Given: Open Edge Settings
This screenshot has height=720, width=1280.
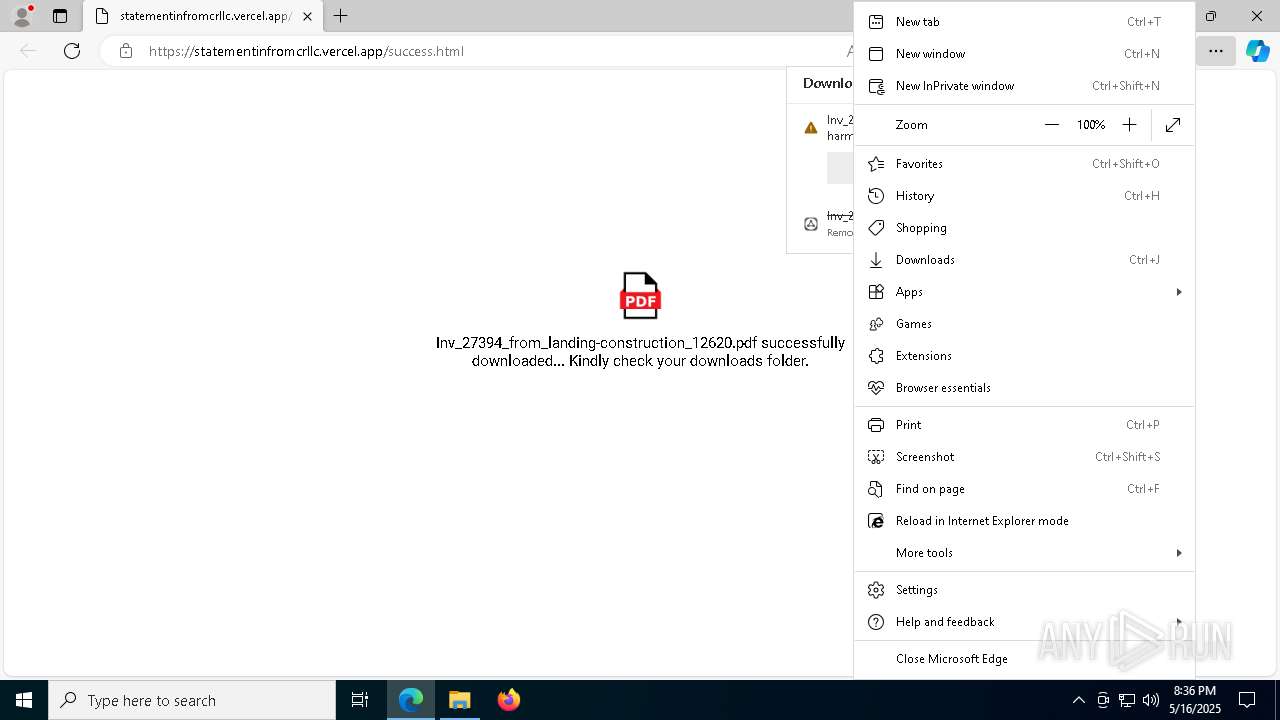Looking at the screenshot, I should point(1024,590).
